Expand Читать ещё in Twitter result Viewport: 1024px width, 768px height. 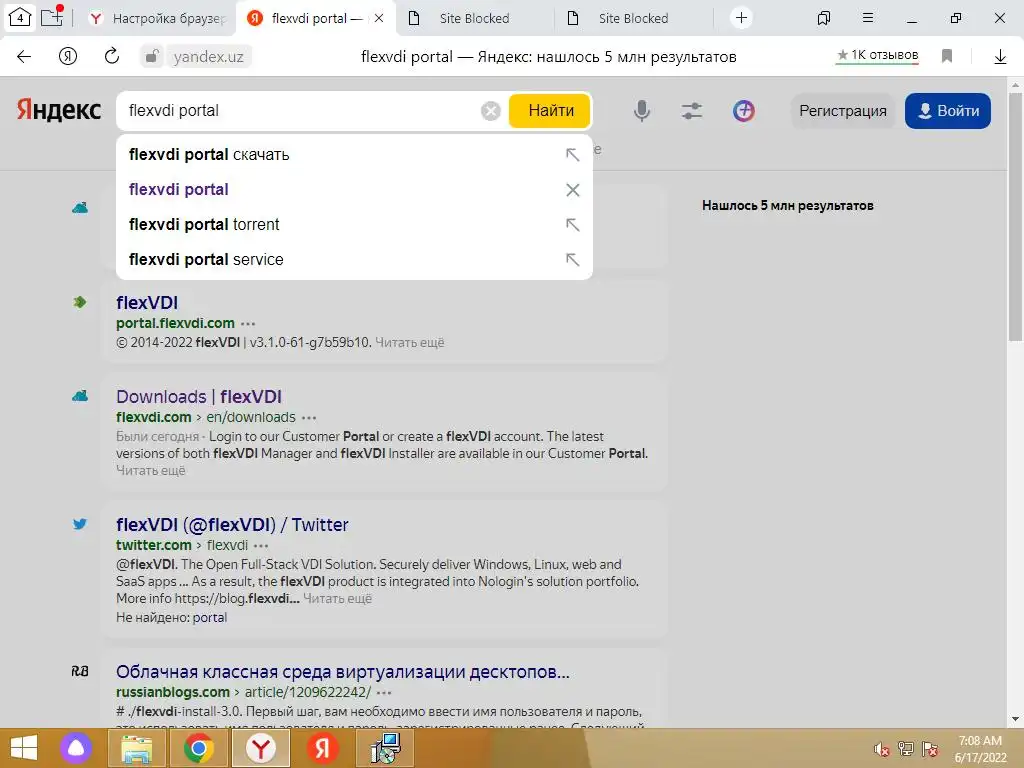click(x=338, y=599)
